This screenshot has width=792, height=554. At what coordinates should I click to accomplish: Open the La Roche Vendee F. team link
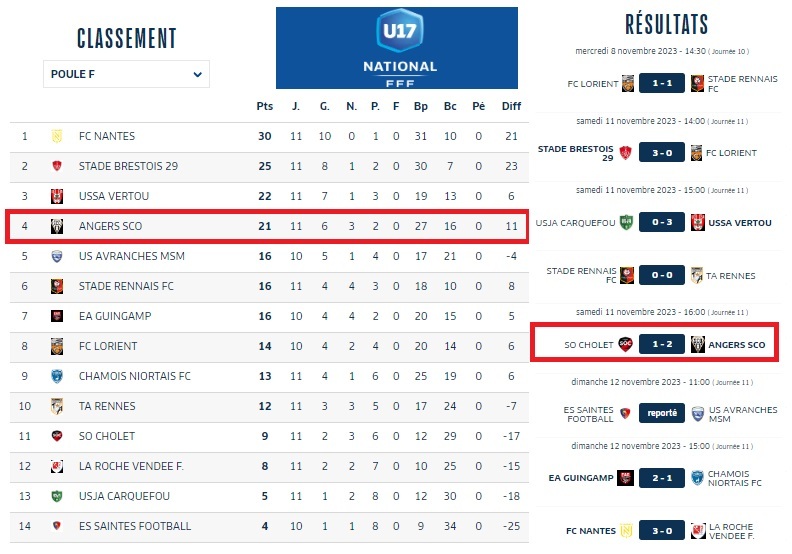[x=131, y=466]
